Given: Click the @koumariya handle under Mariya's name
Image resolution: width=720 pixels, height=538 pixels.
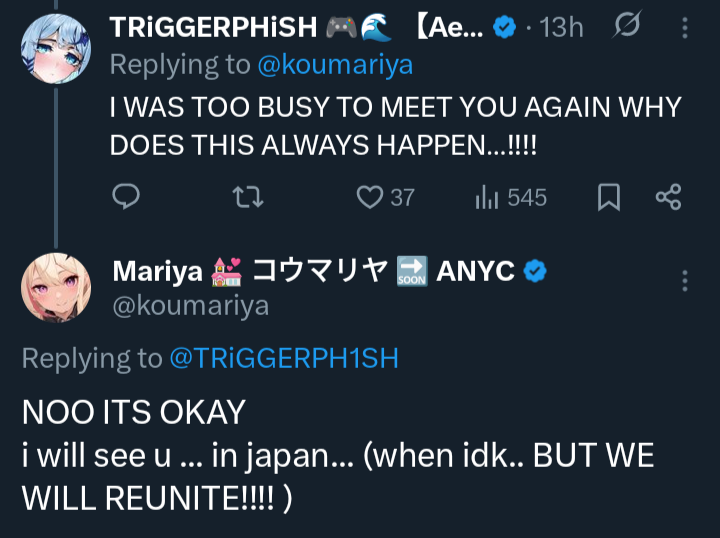Looking at the screenshot, I should [191, 306].
